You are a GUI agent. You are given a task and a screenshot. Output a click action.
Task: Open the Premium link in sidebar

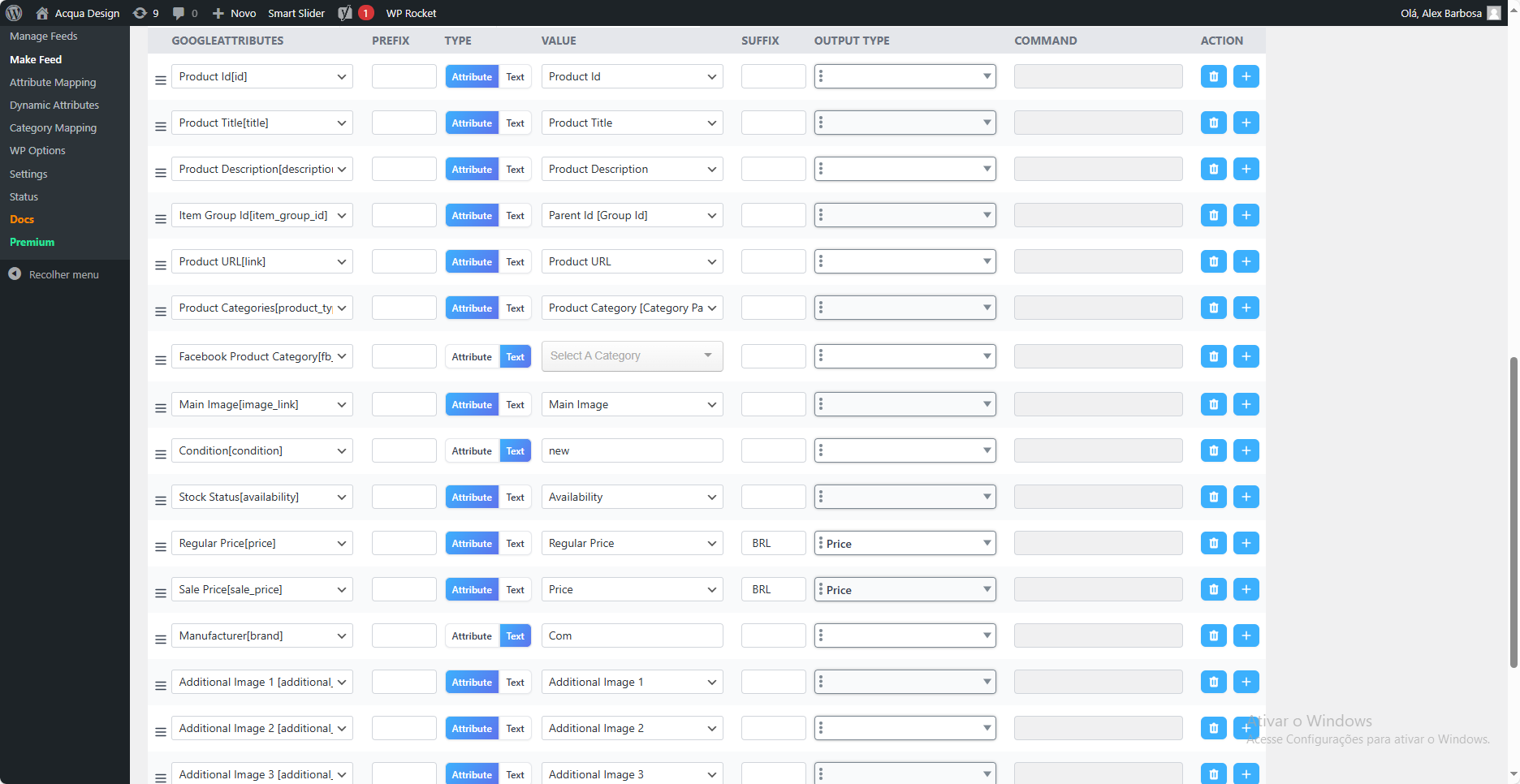point(32,242)
